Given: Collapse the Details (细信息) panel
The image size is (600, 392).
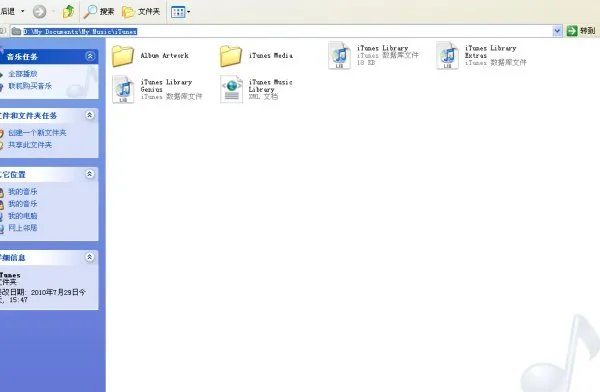Looking at the screenshot, I should click(x=90, y=257).
